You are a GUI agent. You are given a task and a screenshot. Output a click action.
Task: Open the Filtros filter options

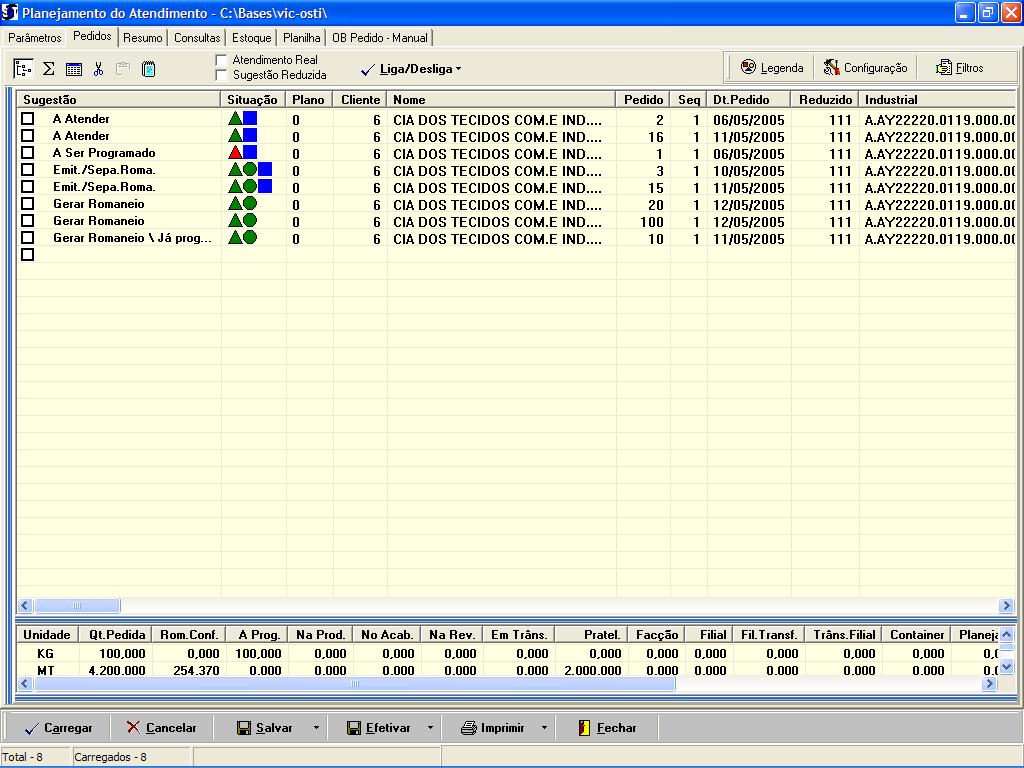(x=959, y=68)
